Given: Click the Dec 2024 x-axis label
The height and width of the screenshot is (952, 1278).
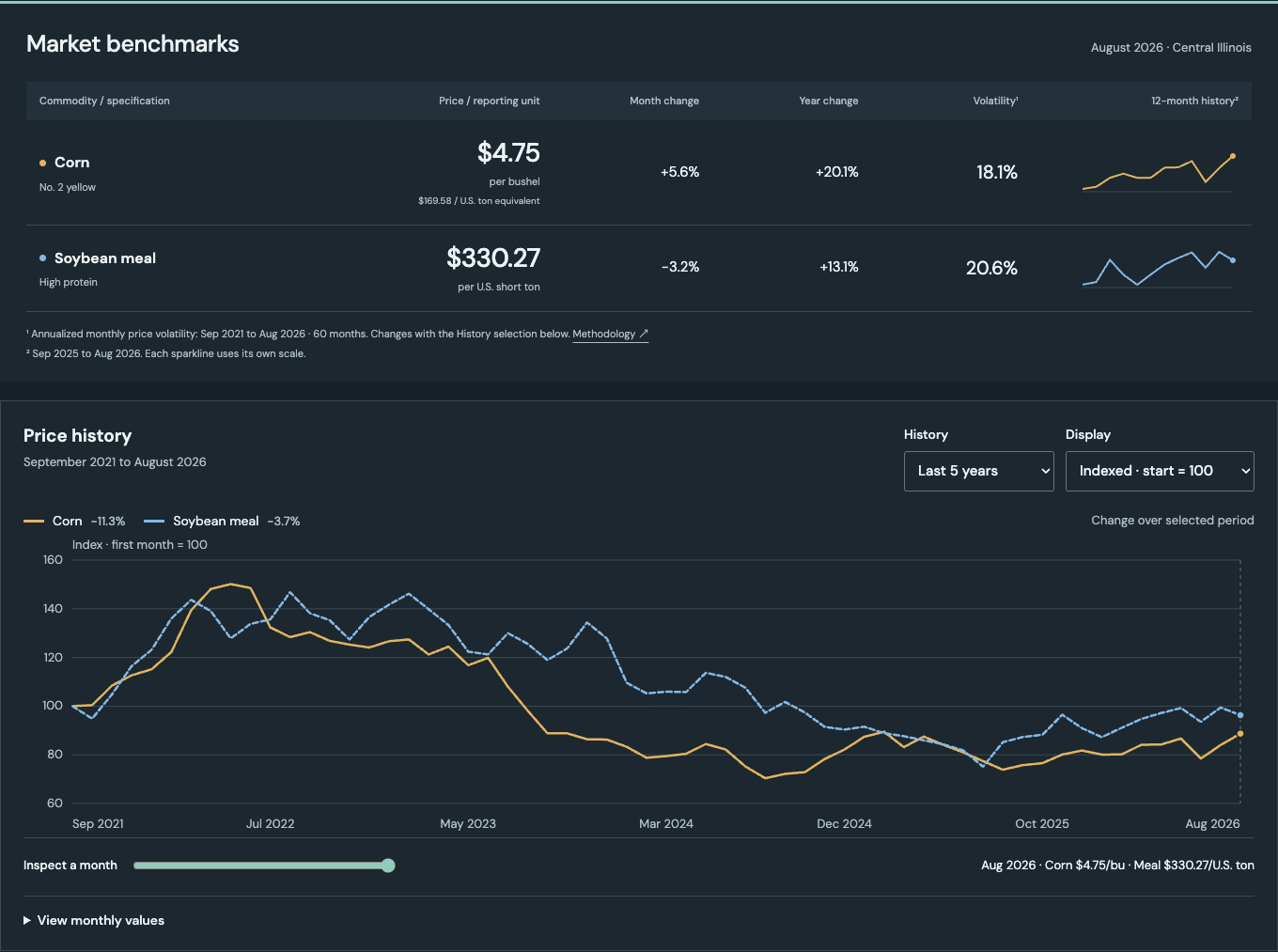Looking at the screenshot, I should pyautogui.click(x=845, y=824).
